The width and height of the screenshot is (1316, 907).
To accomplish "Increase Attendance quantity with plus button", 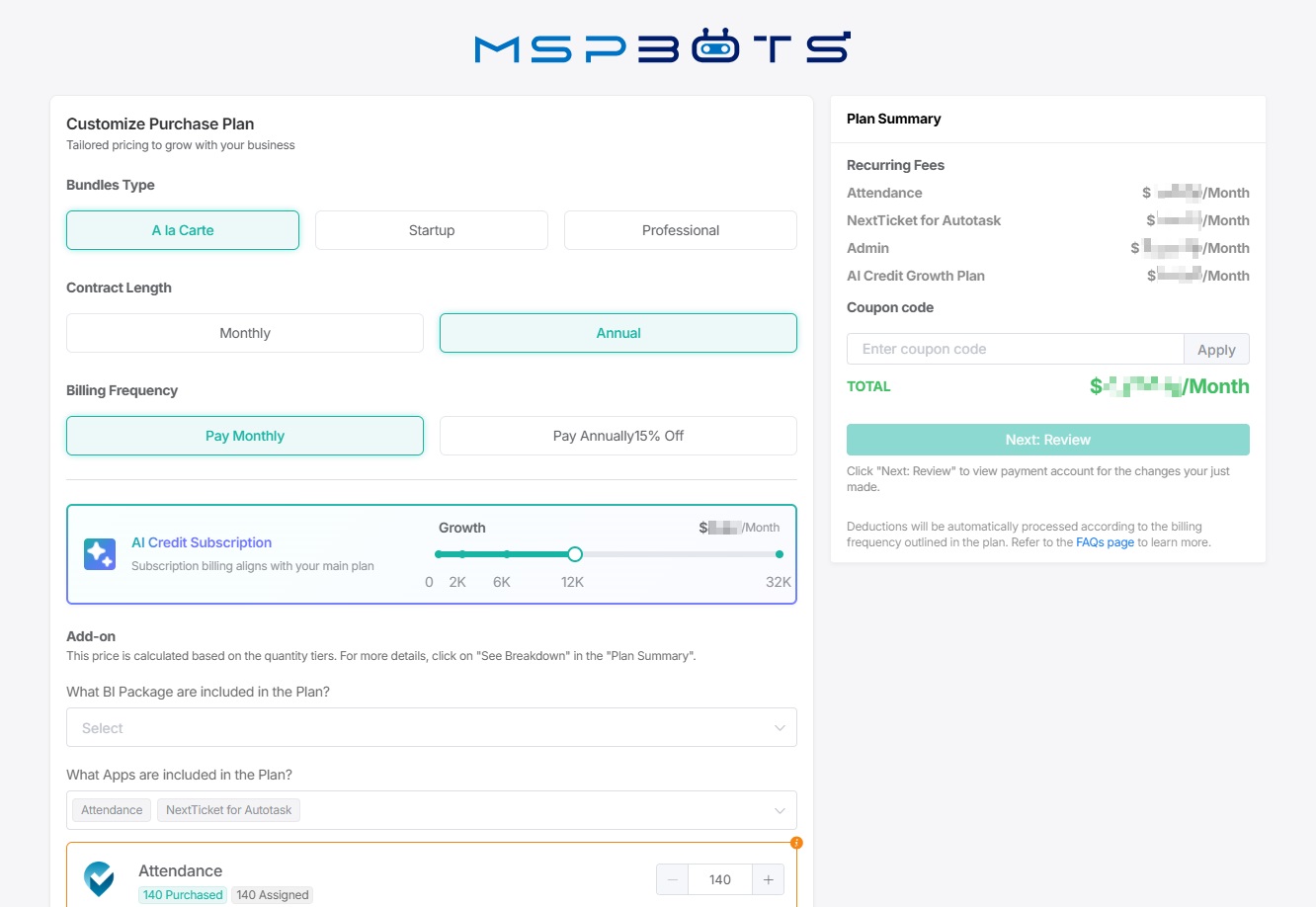I will click(768, 879).
